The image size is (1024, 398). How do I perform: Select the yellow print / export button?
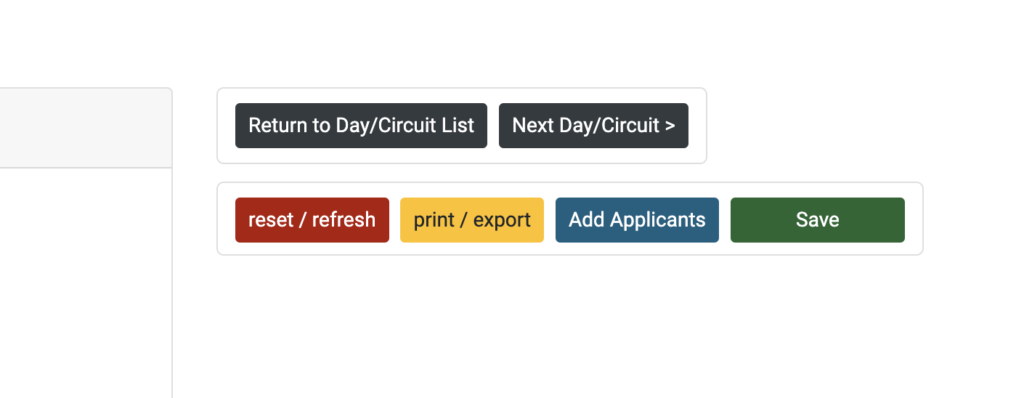tap(472, 220)
